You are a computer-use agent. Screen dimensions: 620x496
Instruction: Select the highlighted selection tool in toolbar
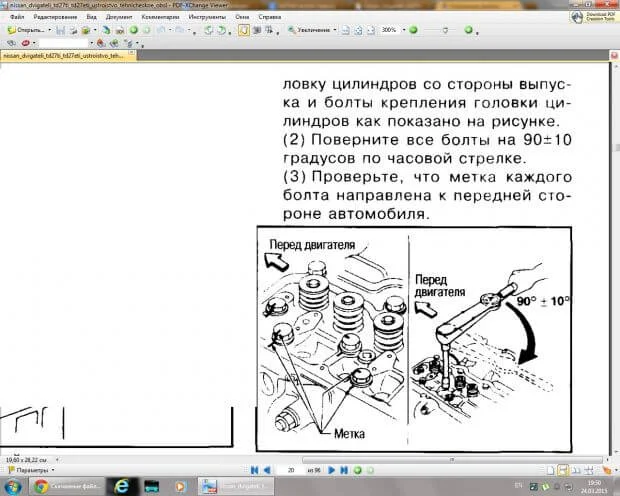244,30
